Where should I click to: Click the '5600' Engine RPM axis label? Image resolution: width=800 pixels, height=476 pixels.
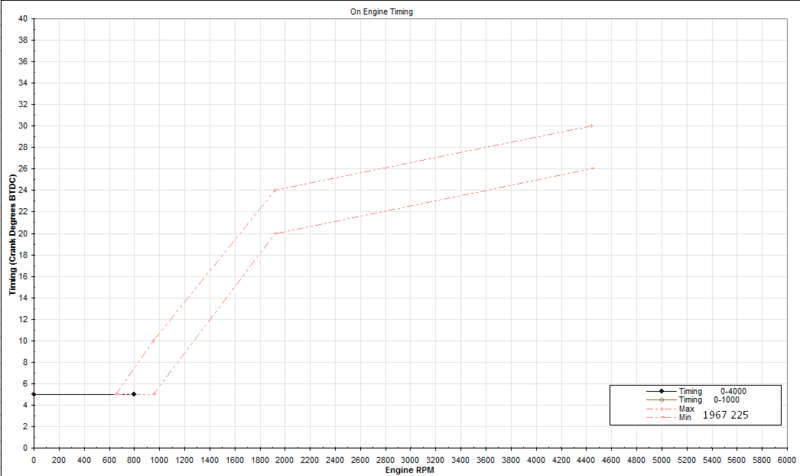tap(737, 460)
